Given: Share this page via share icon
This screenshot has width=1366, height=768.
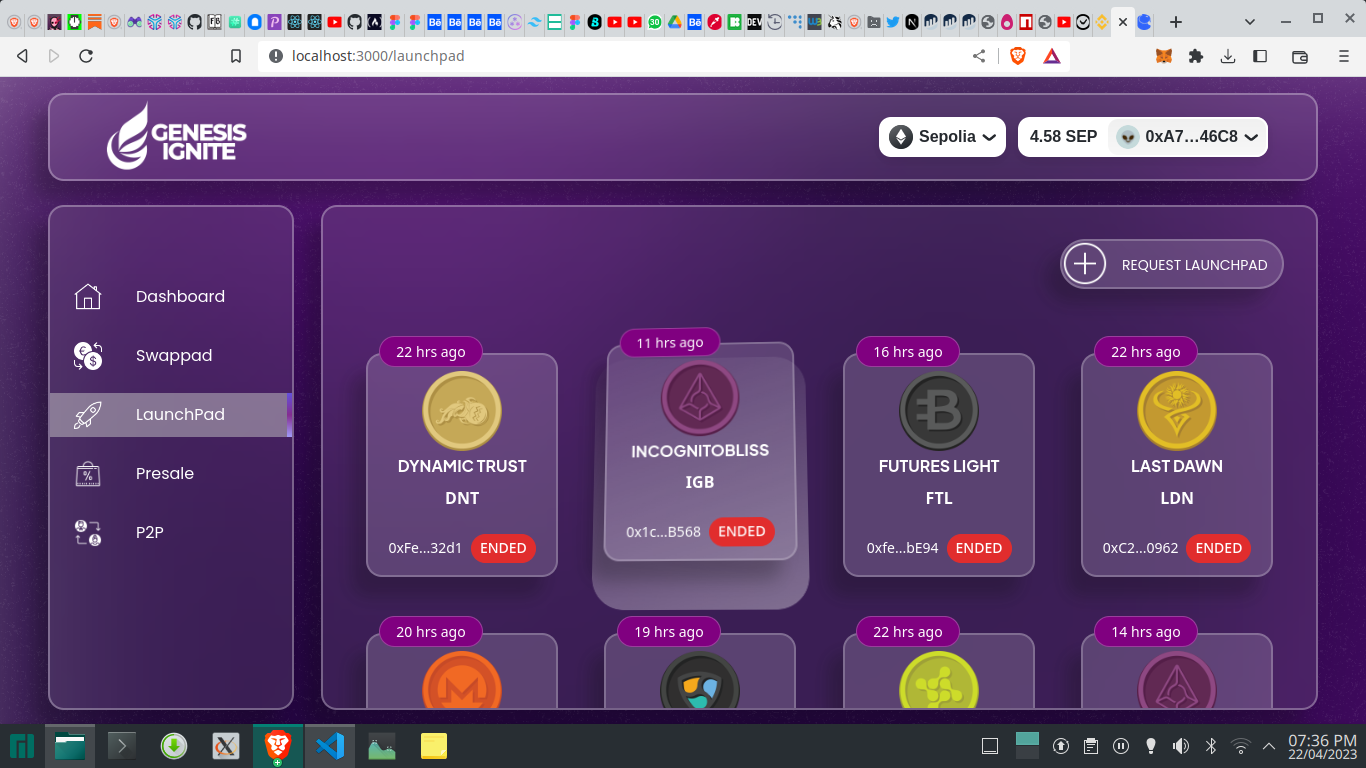Looking at the screenshot, I should [x=979, y=56].
